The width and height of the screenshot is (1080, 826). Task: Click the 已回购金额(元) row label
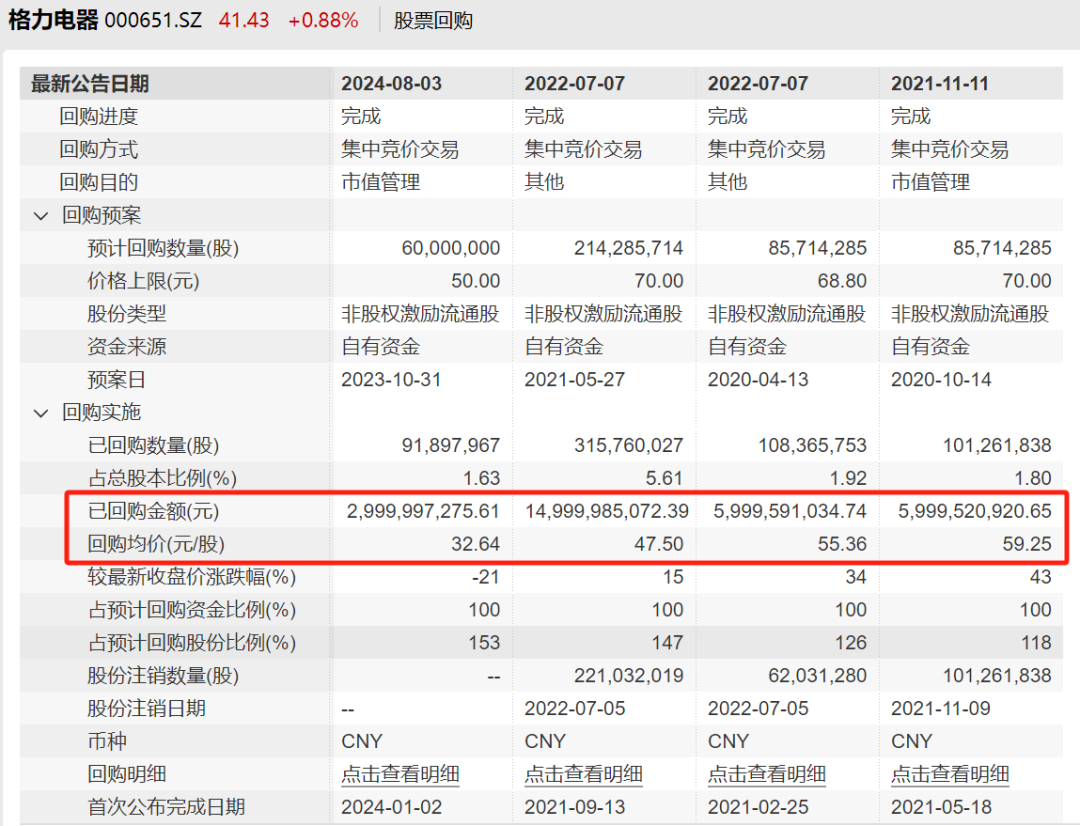click(x=153, y=511)
